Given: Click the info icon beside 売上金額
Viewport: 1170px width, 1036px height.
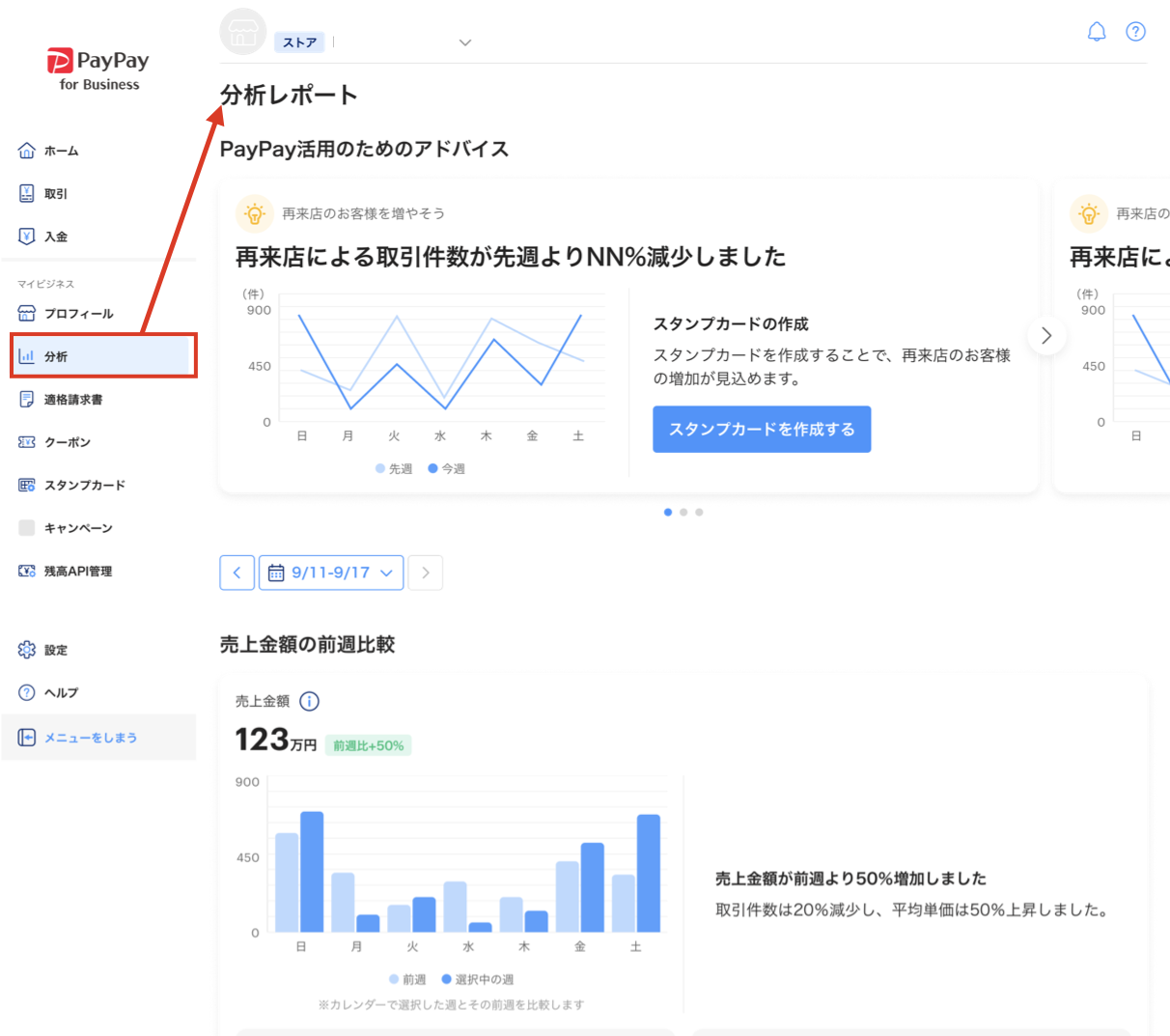Looking at the screenshot, I should click(309, 701).
